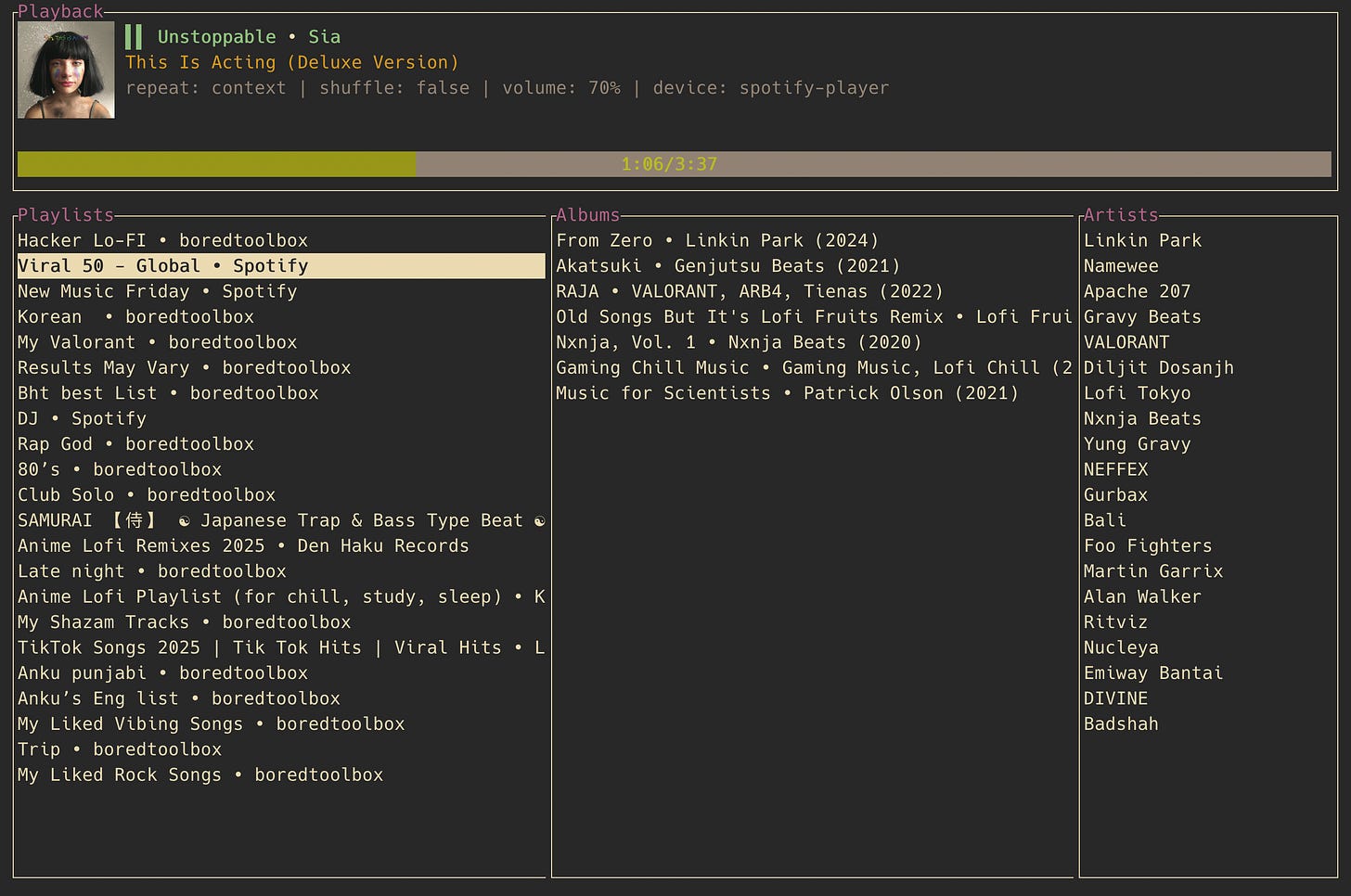Viewport: 1351px width, 896px height.
Task: Open 'Hacker Lo-FI • boredtoolbox' playlist
Action: tap(162, 240)
